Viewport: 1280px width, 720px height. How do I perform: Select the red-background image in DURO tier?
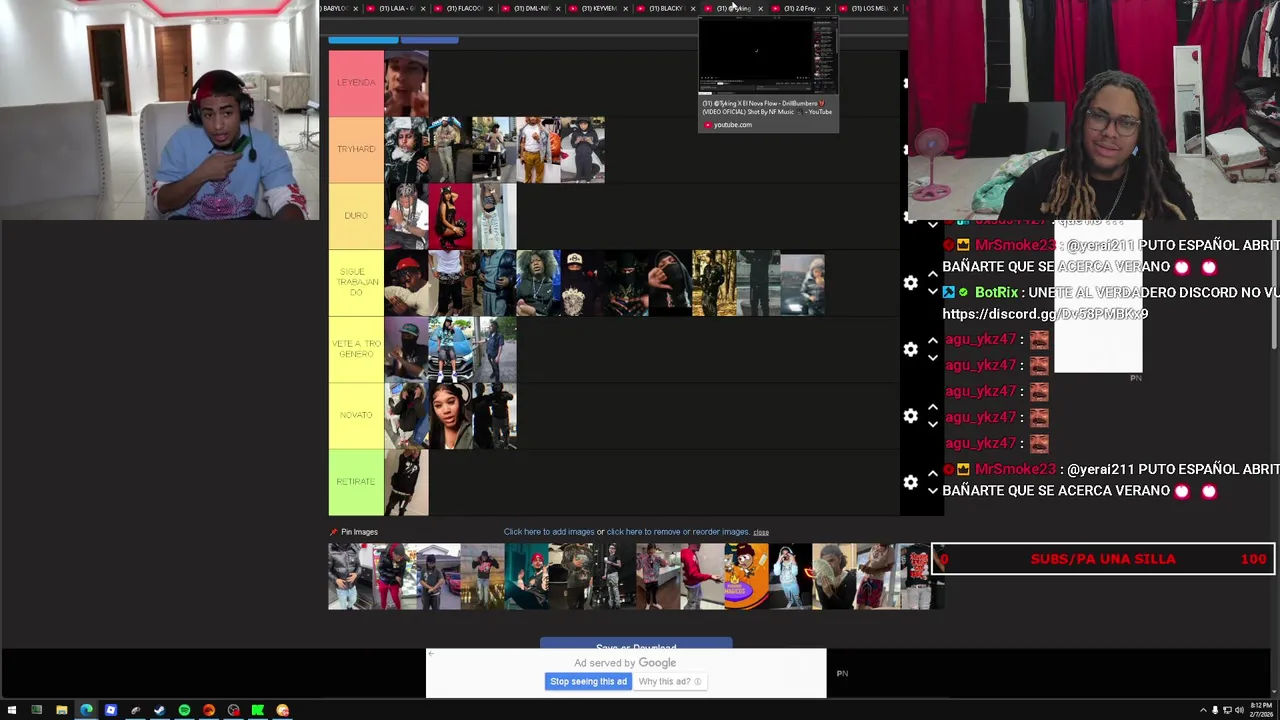click(450, 216)
